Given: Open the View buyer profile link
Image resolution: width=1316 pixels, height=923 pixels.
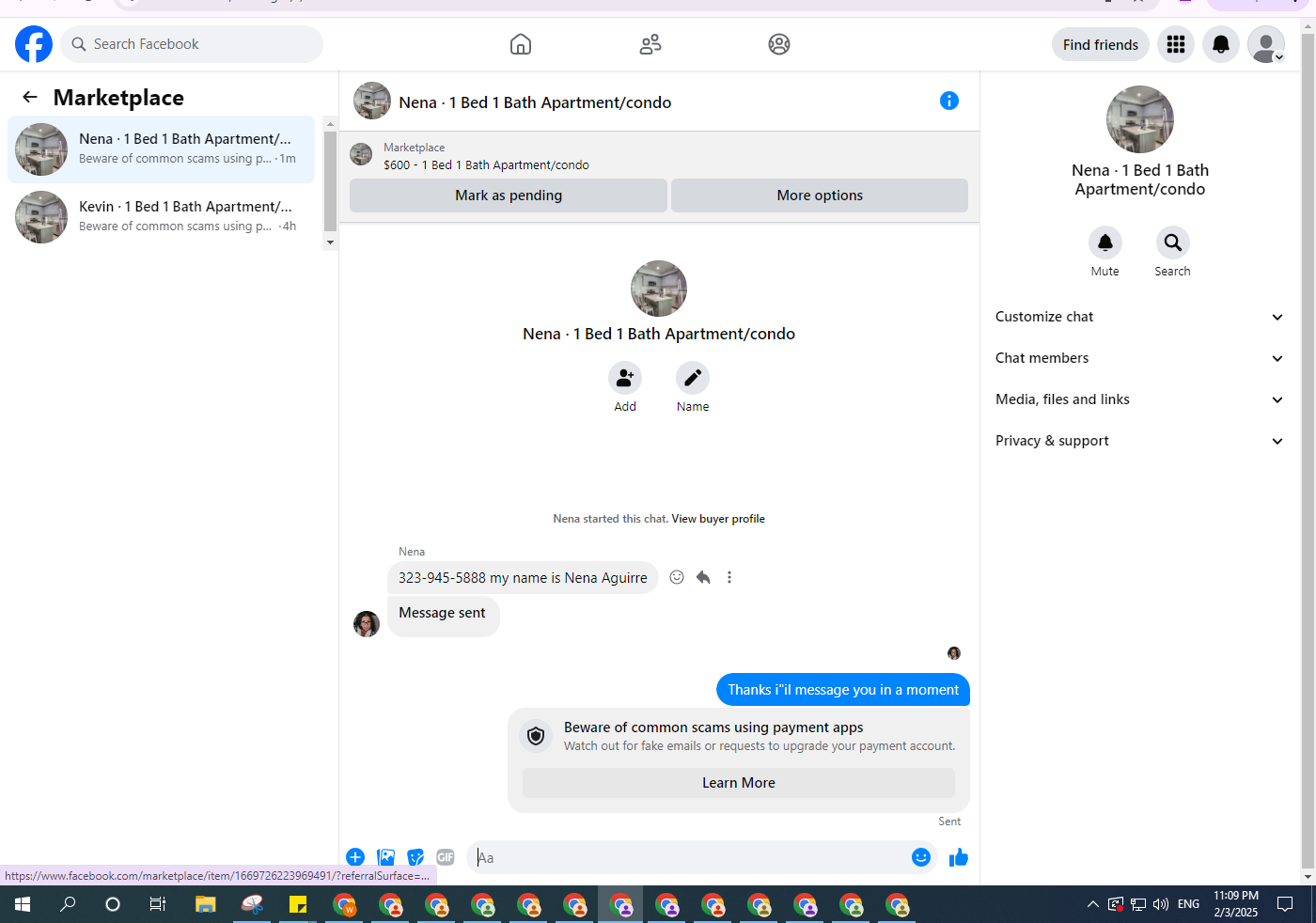Looking at the screenshot, I should click(718, 519).
